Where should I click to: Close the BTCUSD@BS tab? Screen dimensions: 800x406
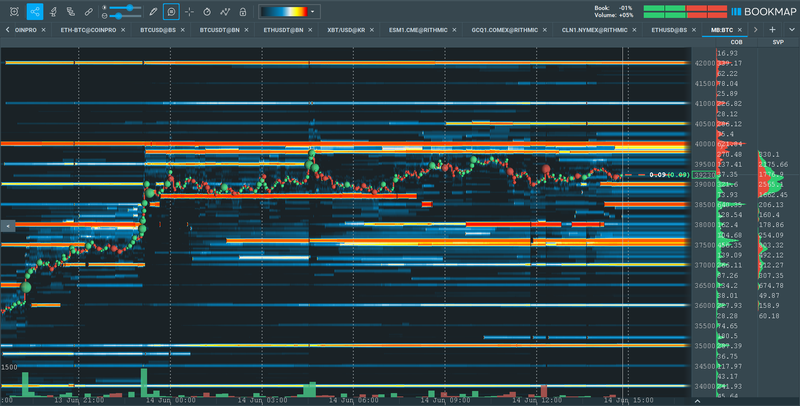click(x=182, y=30)
